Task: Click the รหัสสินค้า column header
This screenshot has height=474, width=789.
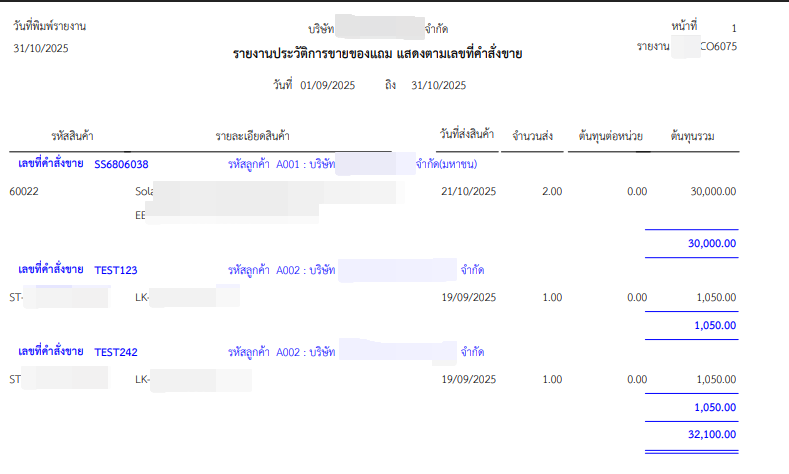Action: click(72, 136)
